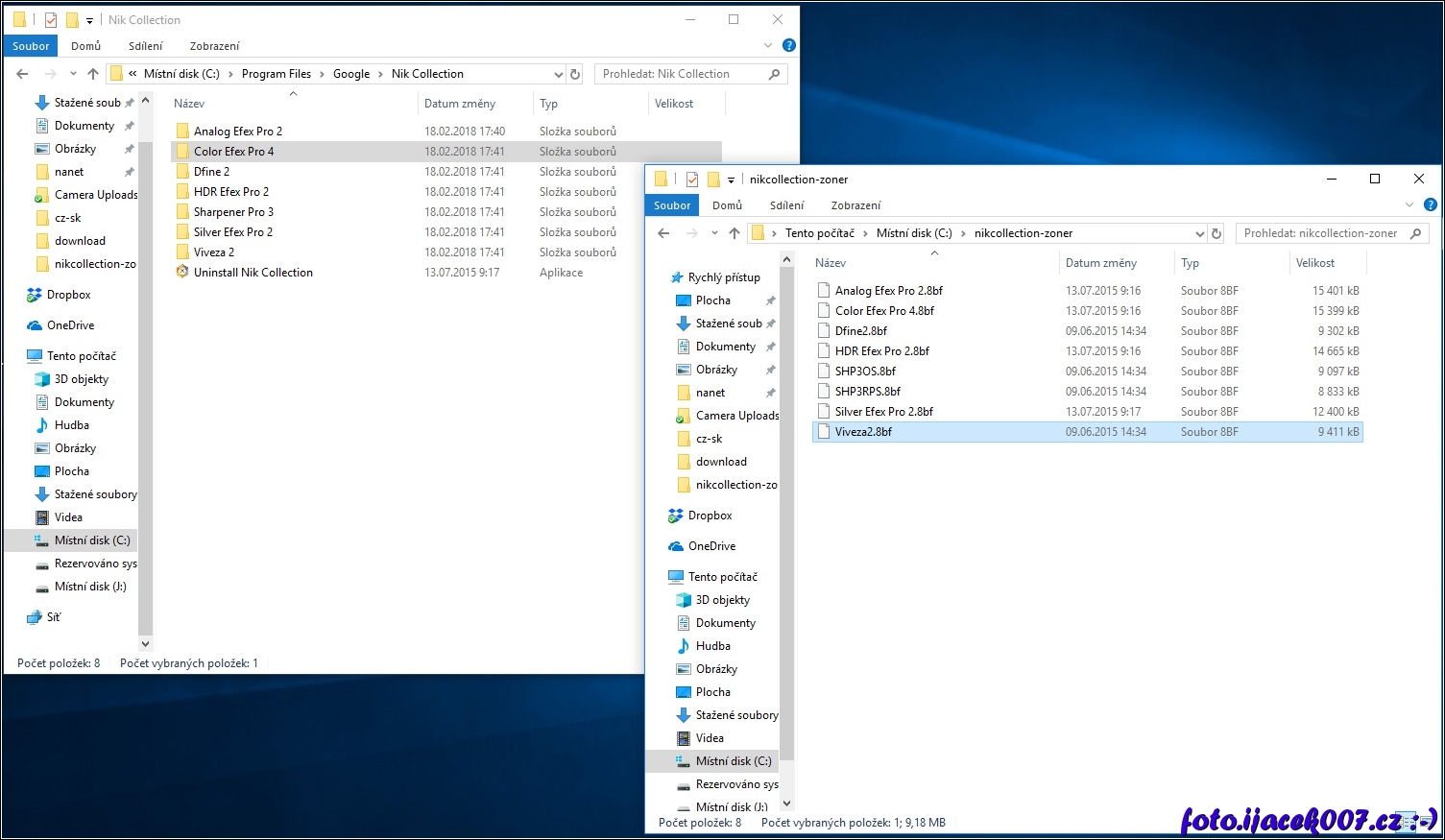Open Uninstall Nik Collection application
Viewport: 1445px width, 840px height.
(253, 273)
